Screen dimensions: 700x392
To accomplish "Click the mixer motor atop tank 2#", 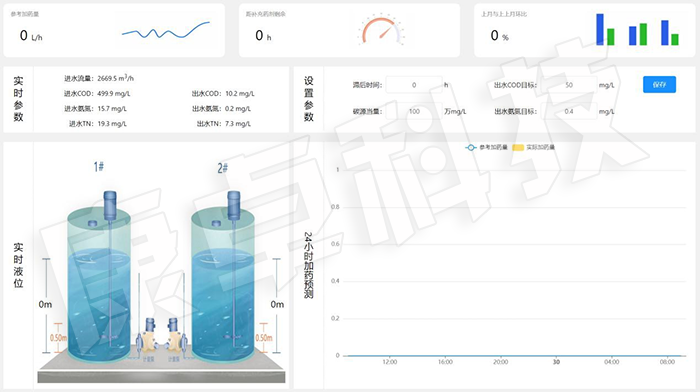I will coord(233,205).
